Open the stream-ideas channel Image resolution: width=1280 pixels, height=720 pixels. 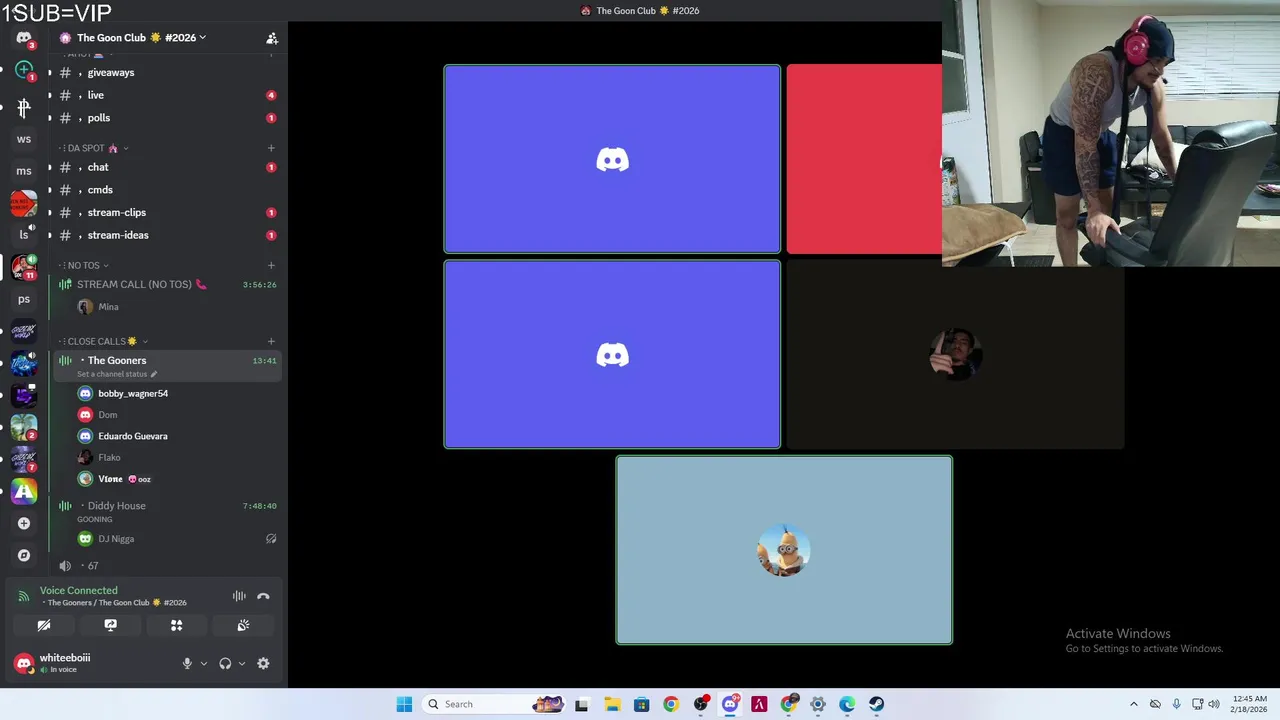167,235
